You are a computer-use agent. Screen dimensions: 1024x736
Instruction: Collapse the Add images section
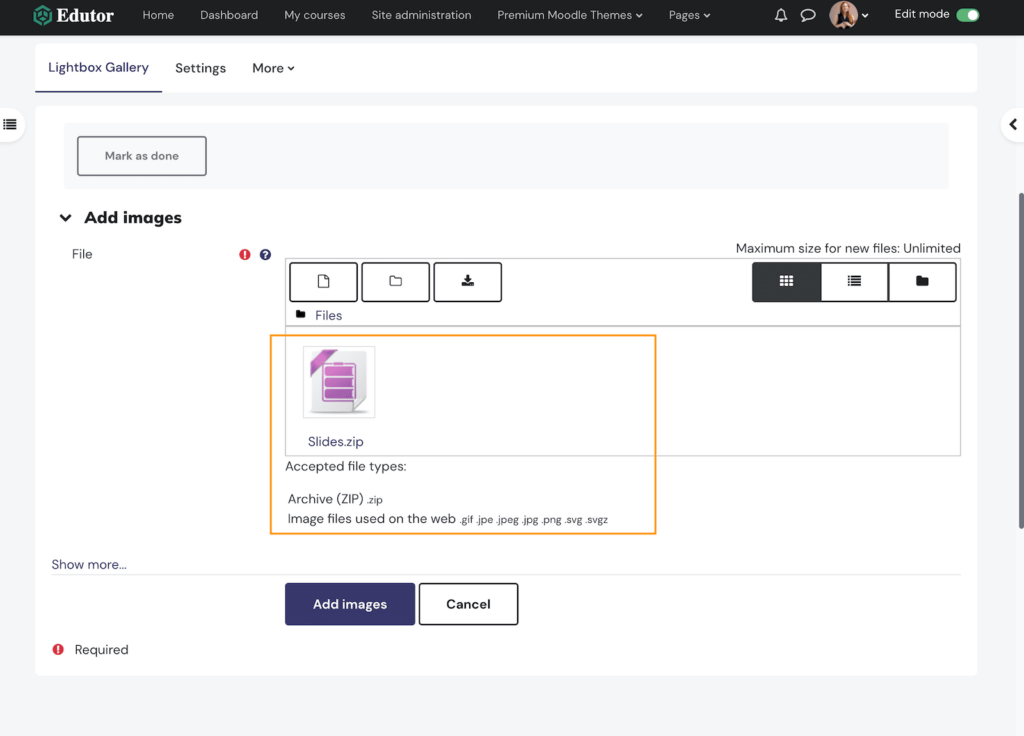66,218
